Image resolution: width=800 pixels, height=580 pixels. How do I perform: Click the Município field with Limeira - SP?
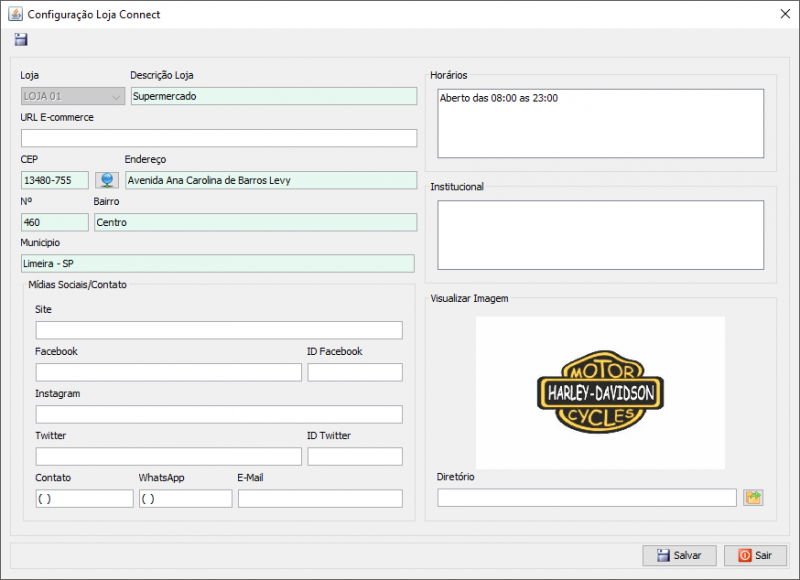[217, 264]
